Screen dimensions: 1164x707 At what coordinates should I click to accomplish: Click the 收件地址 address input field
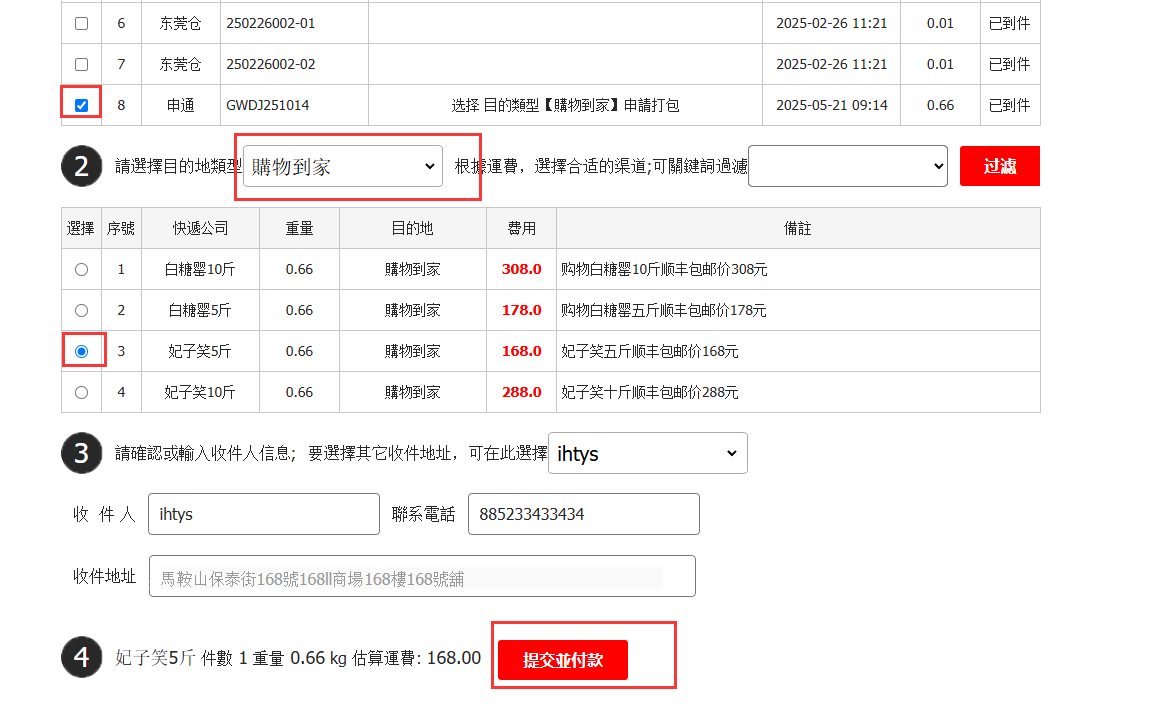click(421, 576)
